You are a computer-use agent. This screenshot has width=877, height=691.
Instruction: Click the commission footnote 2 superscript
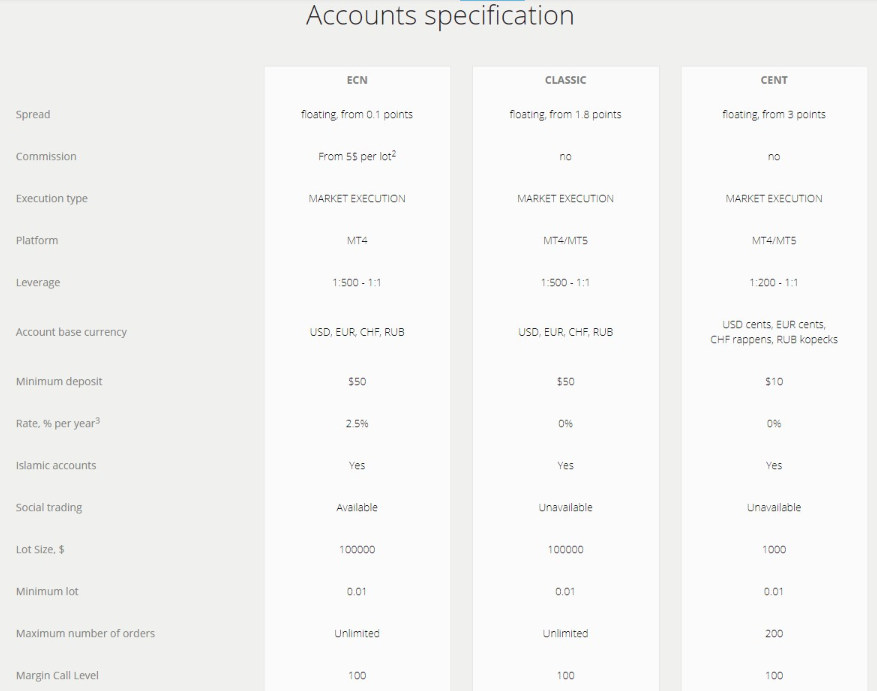pos(394,153)
